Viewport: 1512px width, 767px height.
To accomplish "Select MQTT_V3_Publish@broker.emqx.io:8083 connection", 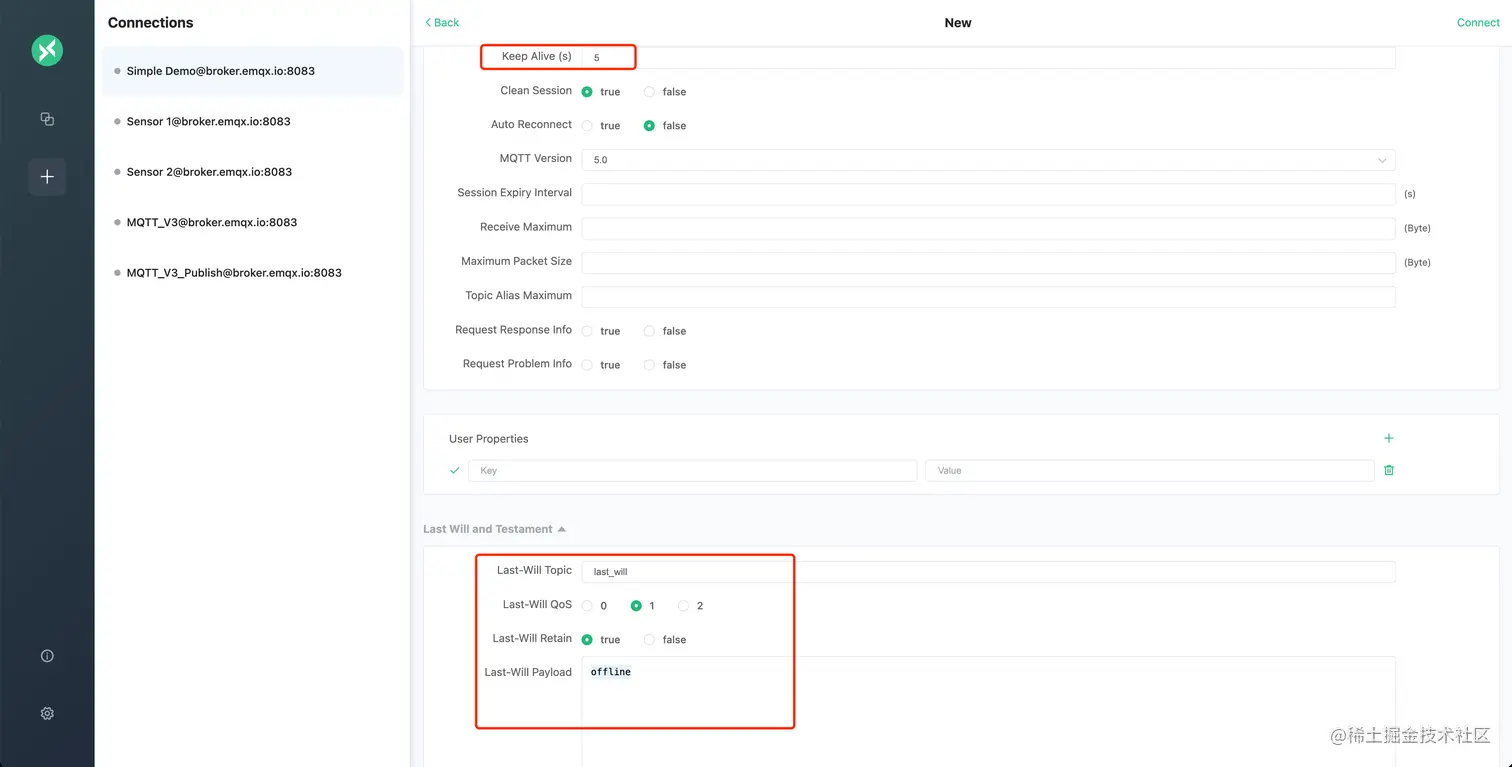I will (253, 273).
